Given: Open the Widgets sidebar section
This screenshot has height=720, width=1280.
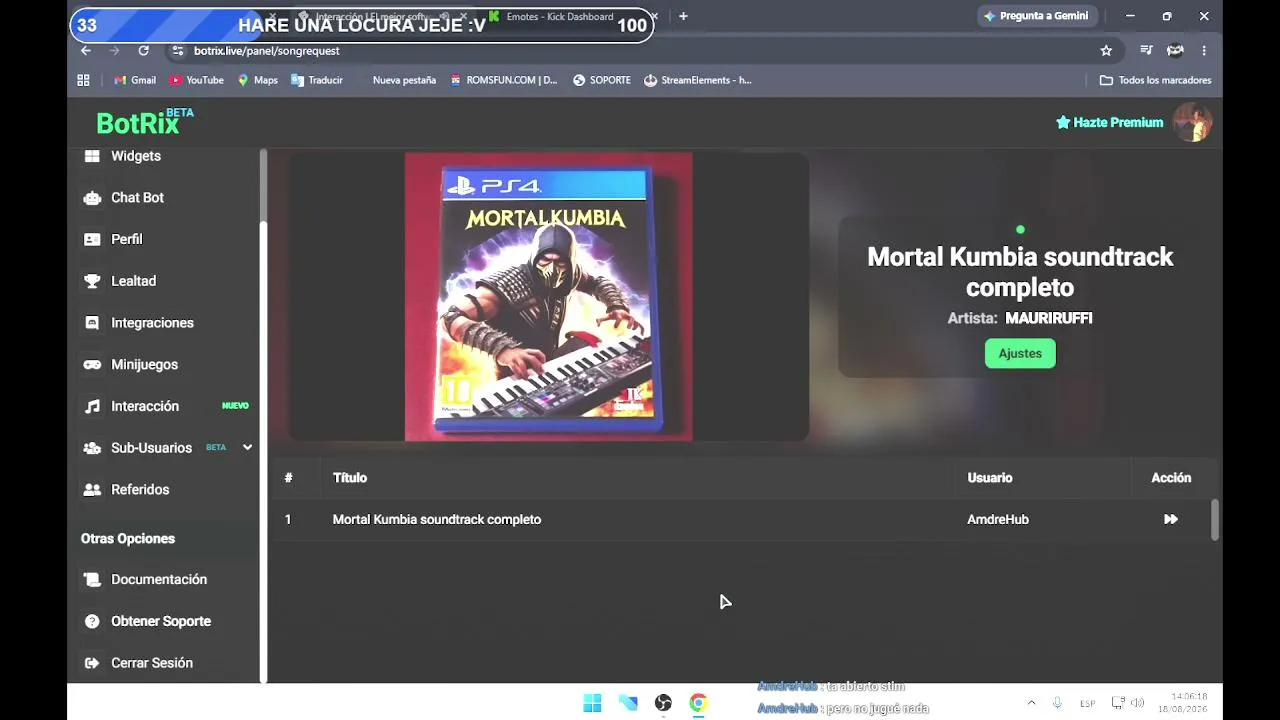Looking at the screenshot, I should pyautogui.click(x=135, y=156).
